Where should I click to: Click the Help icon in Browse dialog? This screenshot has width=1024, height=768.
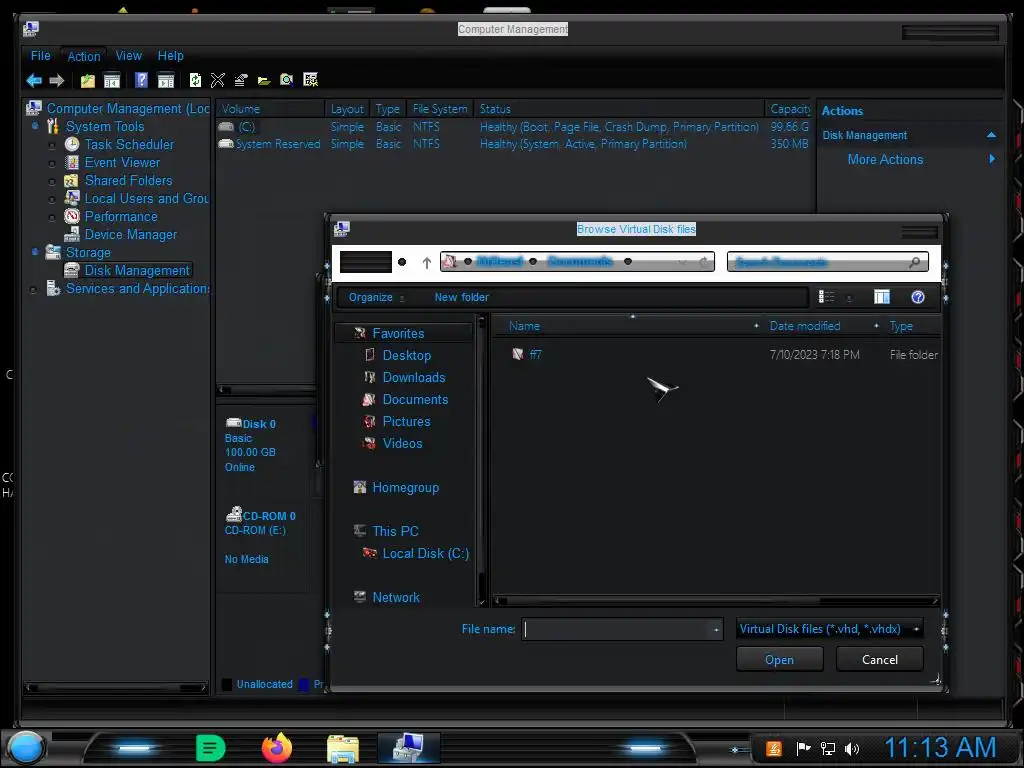pyautogui.click(x=918, y=297)
